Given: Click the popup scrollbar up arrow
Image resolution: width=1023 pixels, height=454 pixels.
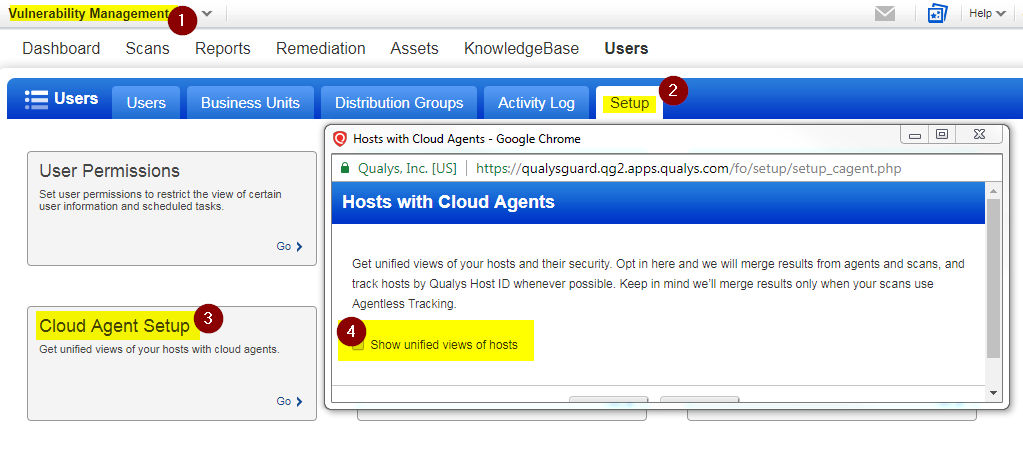Looking at the screenshot, I should pos(993,191).
